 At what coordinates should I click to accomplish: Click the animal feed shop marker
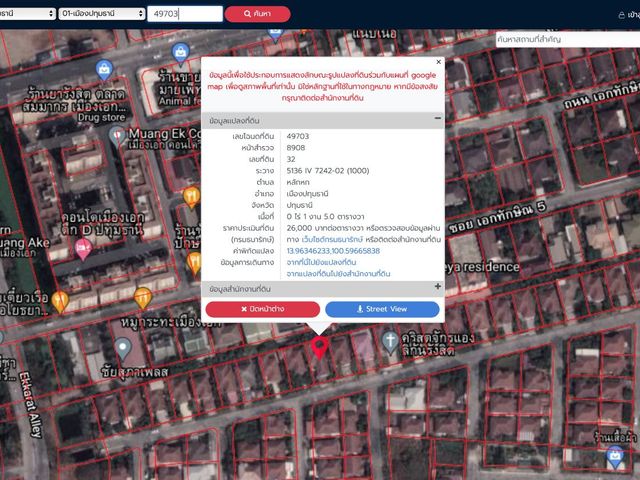[180, 53]
